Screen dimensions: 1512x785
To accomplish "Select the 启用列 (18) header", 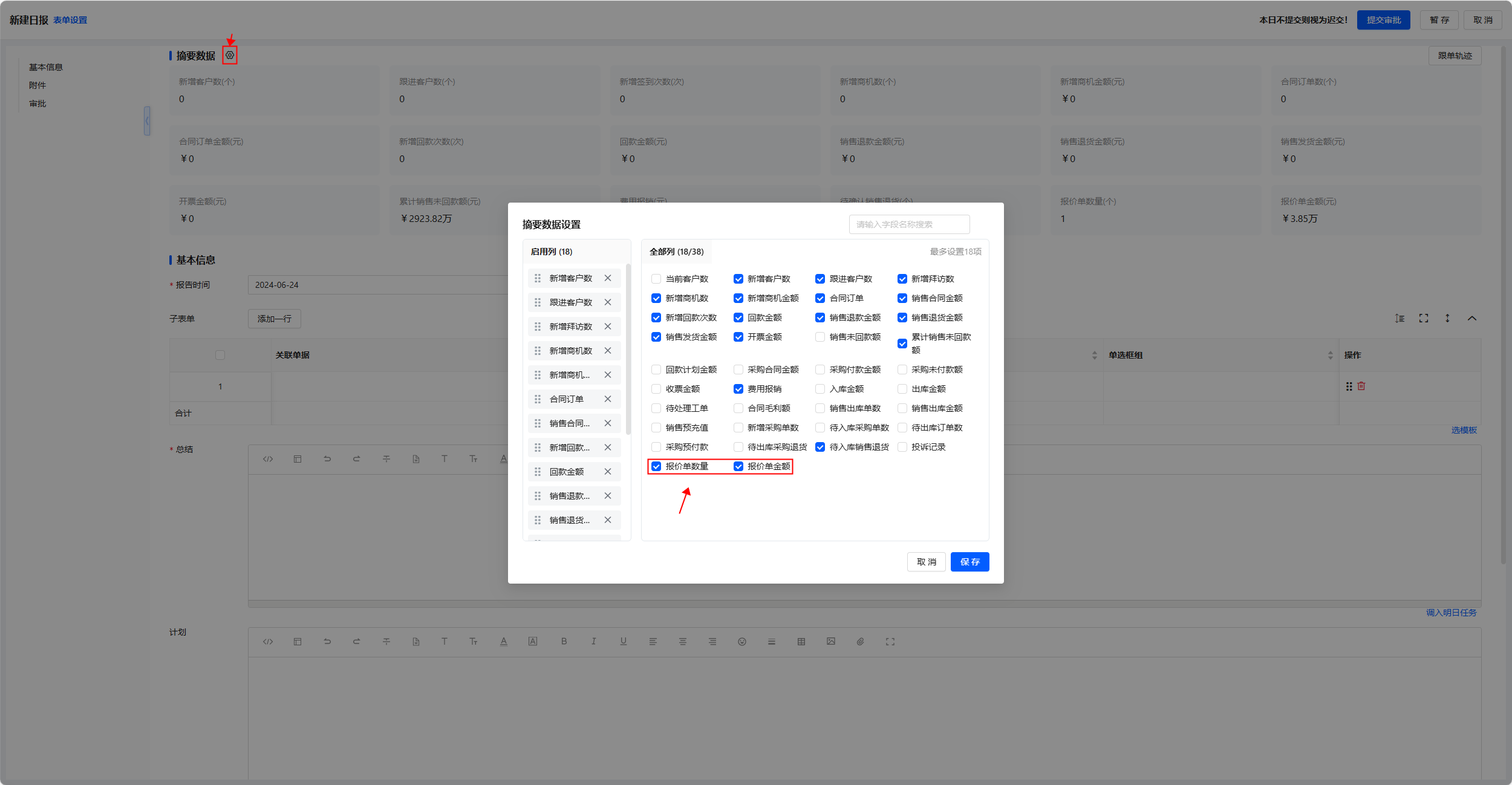I will 552,252.
